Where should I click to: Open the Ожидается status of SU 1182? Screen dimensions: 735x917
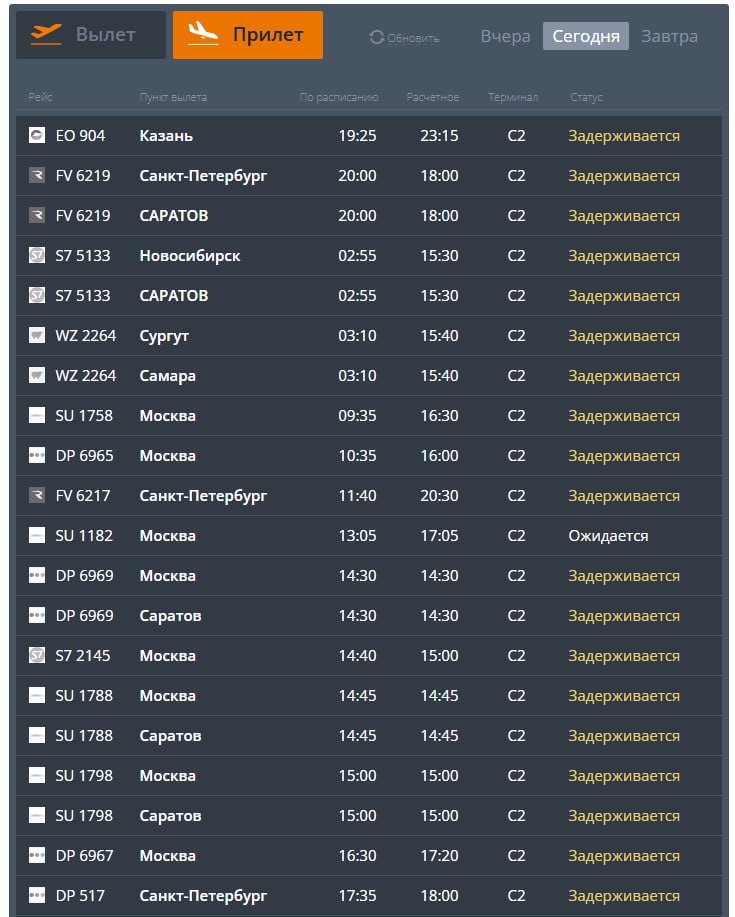(608, 535)
